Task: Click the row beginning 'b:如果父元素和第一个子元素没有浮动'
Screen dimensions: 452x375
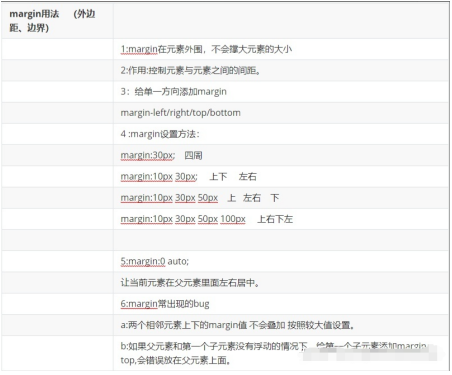Action: click(225, 353)
